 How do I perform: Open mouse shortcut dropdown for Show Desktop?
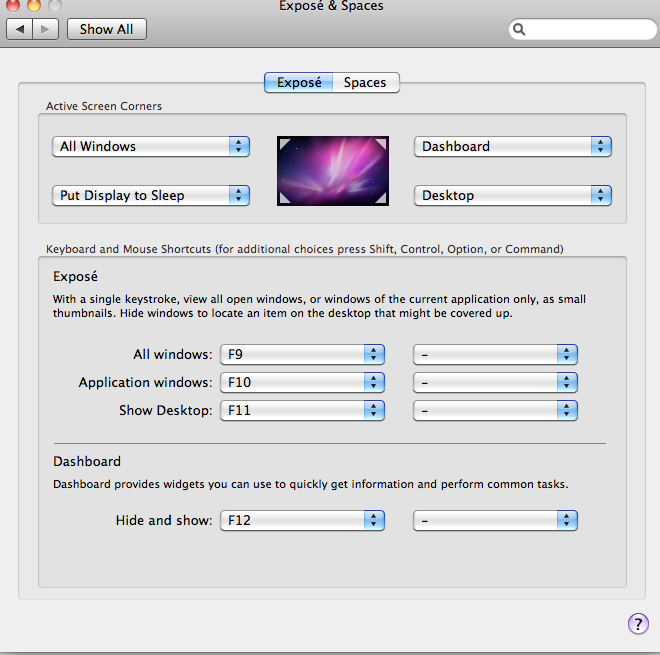tap(495, 410)
